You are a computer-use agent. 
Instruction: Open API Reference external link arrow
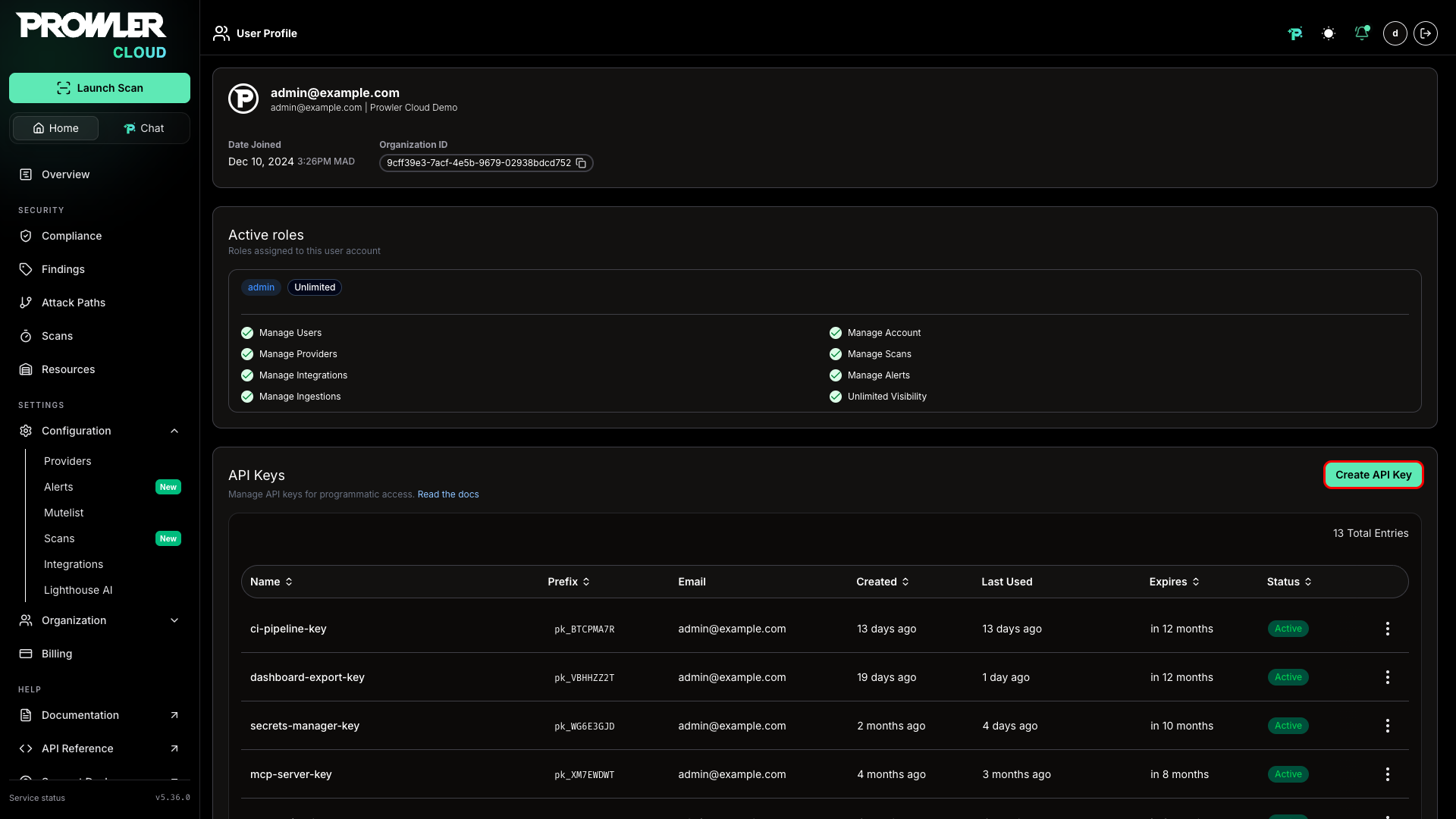pos(174,748)
